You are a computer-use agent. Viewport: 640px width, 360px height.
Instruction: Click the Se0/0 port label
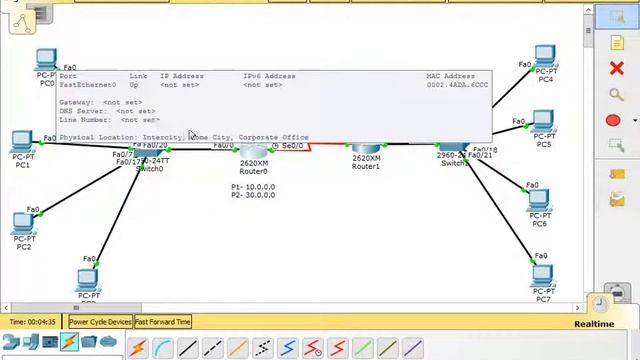tap(293, 146)
